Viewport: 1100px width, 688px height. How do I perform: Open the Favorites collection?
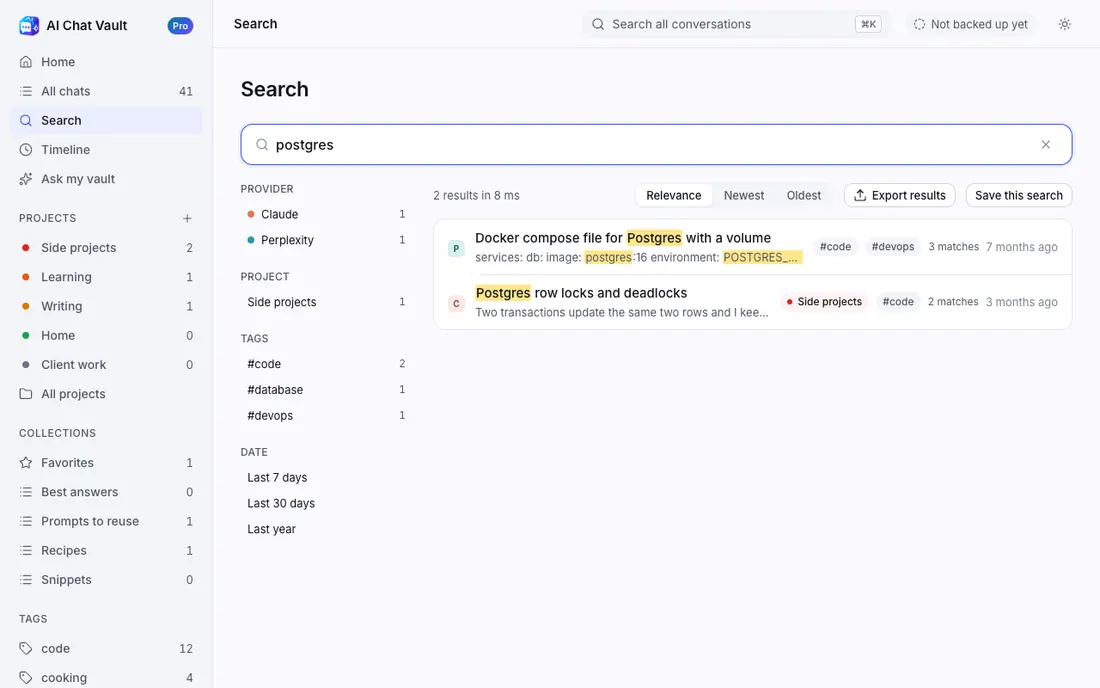click(x=106, y=463)
